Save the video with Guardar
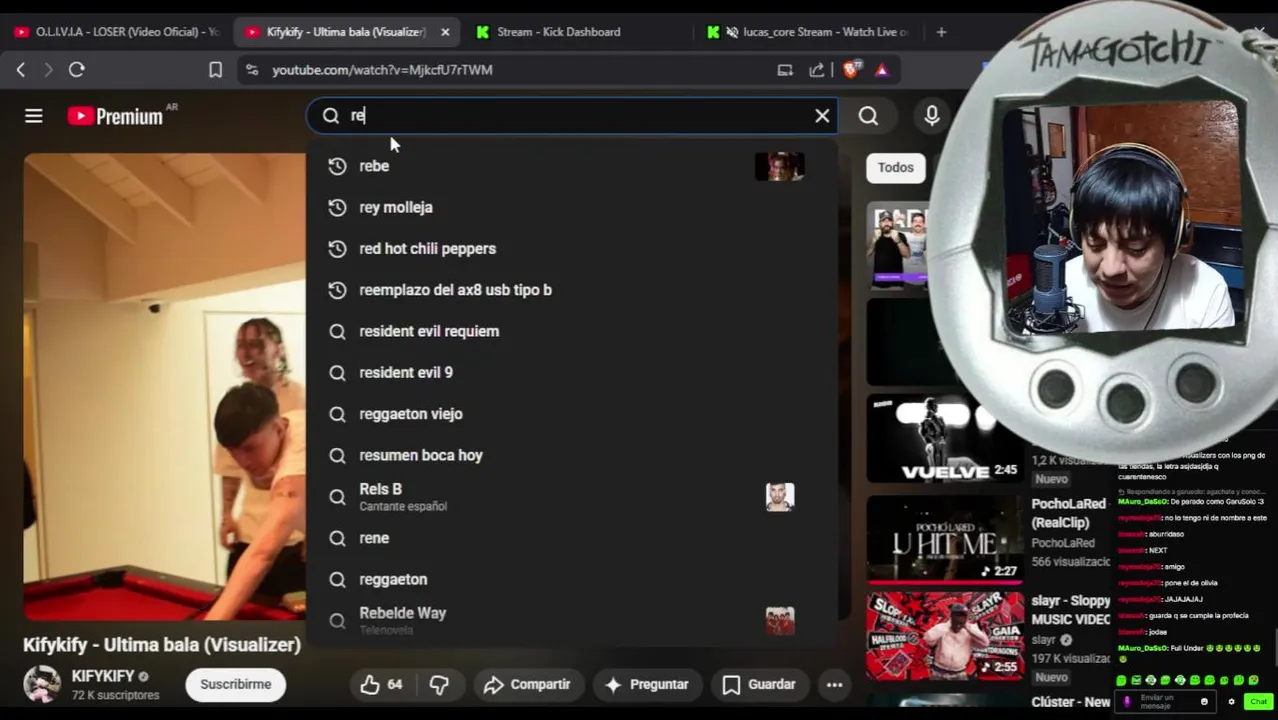 pyautogui.click(x=759, y=685)
